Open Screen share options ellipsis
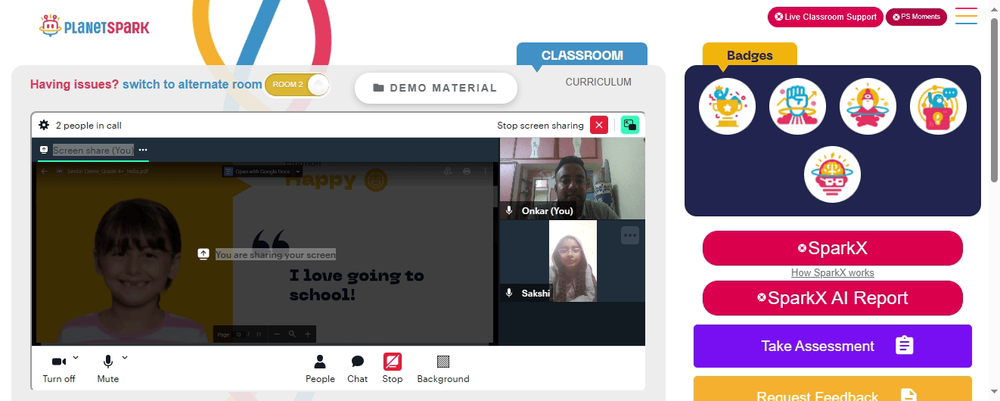The image size is (1000, 401). (143, 150)
